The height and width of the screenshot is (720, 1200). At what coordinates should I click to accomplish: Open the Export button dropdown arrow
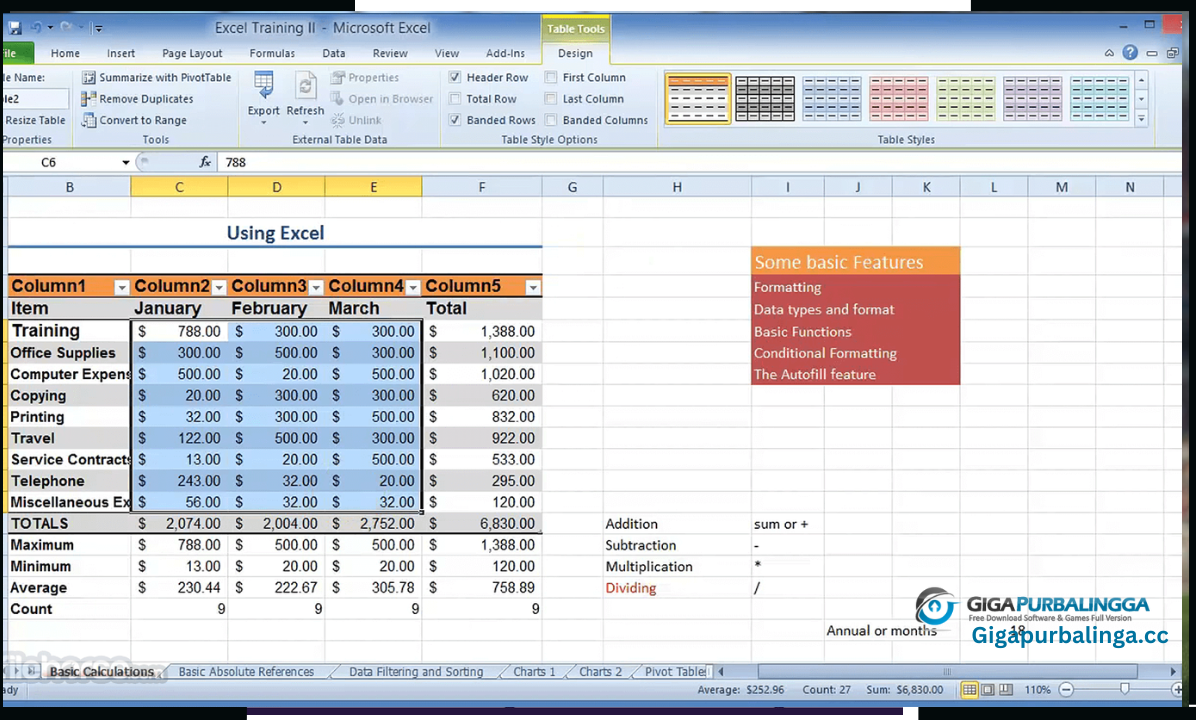[264, 123]
